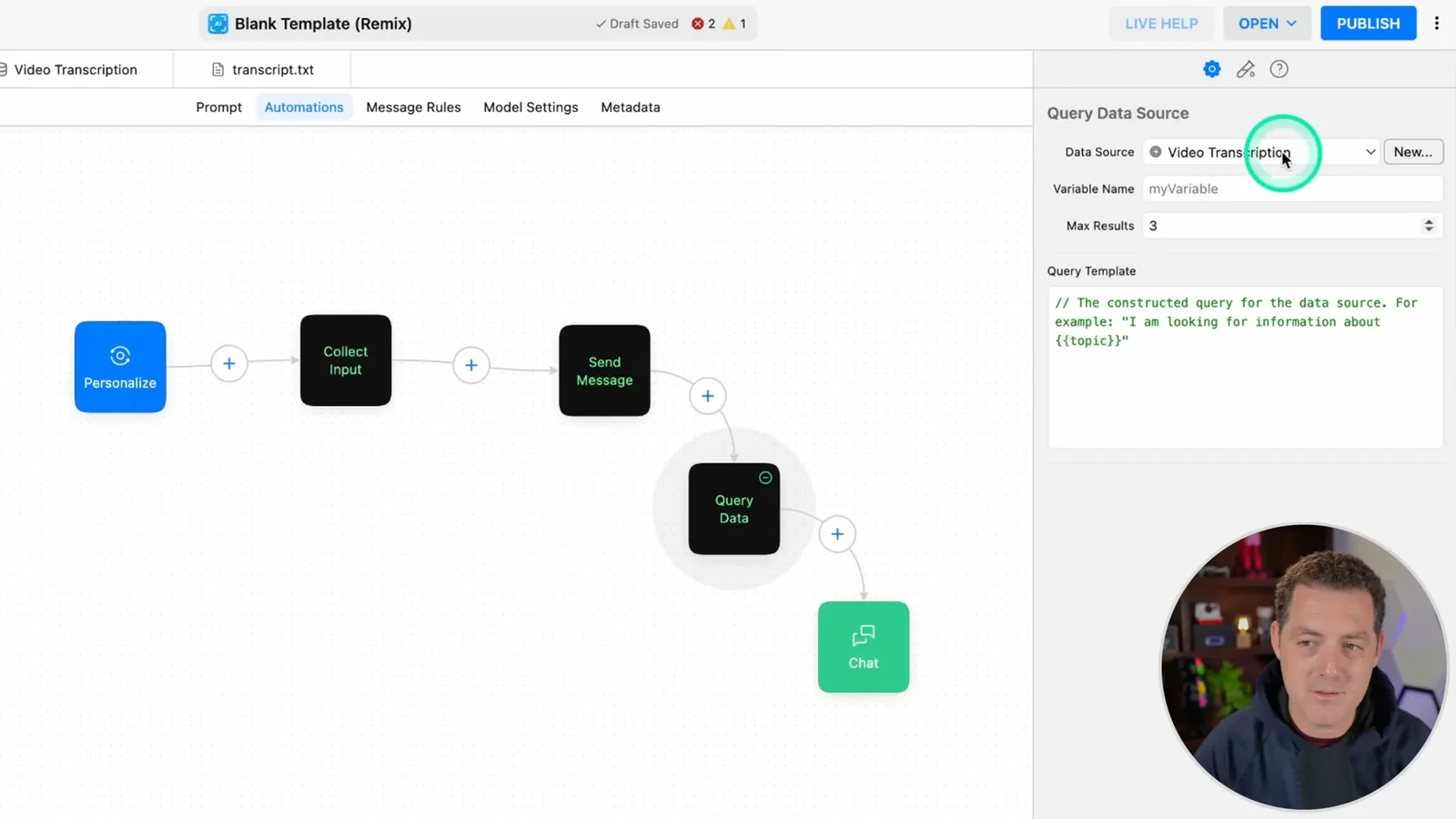Focus the Variable Name input field
This screenshot has width=1456, height=819.
pos(1292,189)
